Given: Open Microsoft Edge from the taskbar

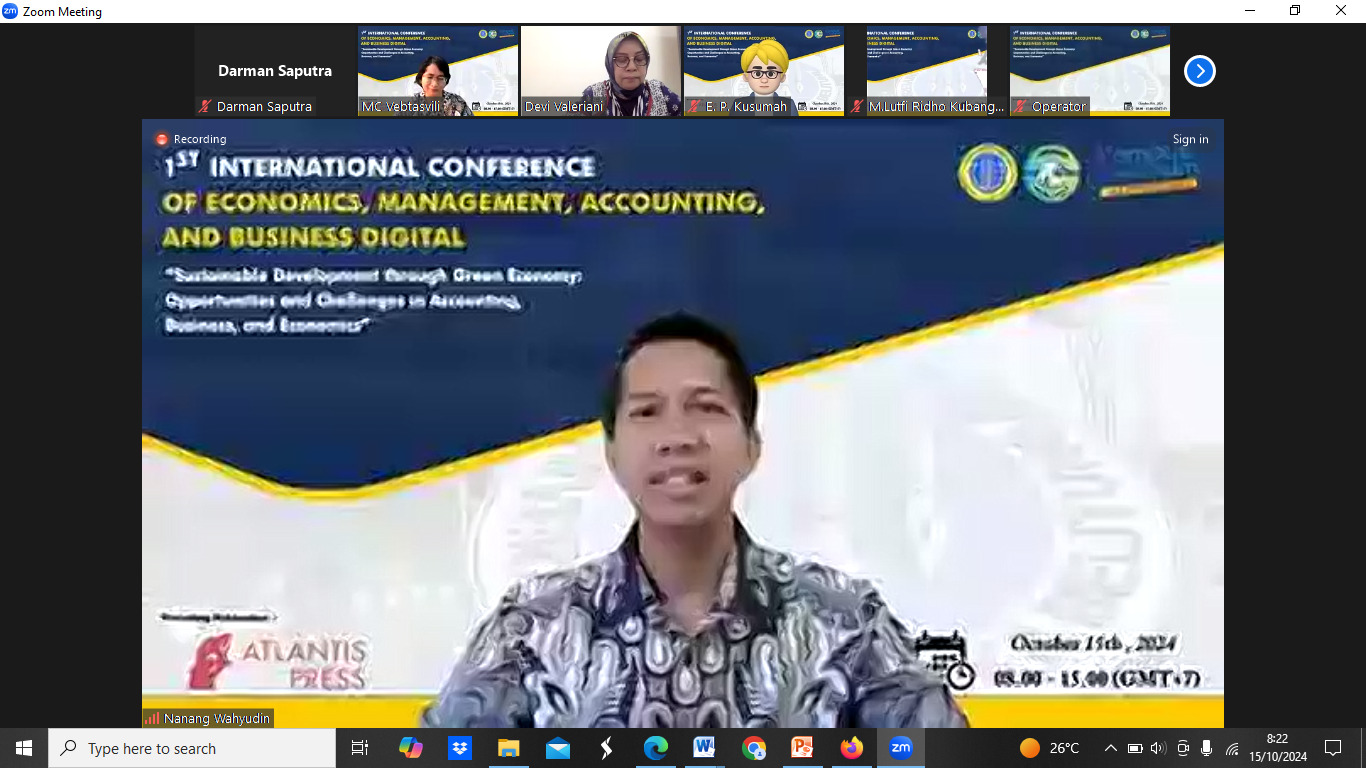Looking at the screenshot, I should (x=655, y=748).
